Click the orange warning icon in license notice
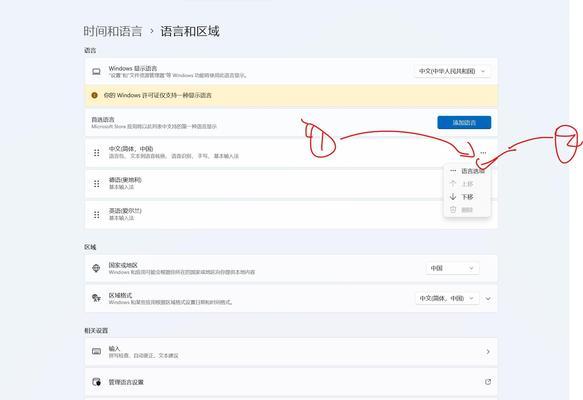Image resolution: width=583 pixels, height=400 pixels. pyautogui.click(x=94, y=95)
